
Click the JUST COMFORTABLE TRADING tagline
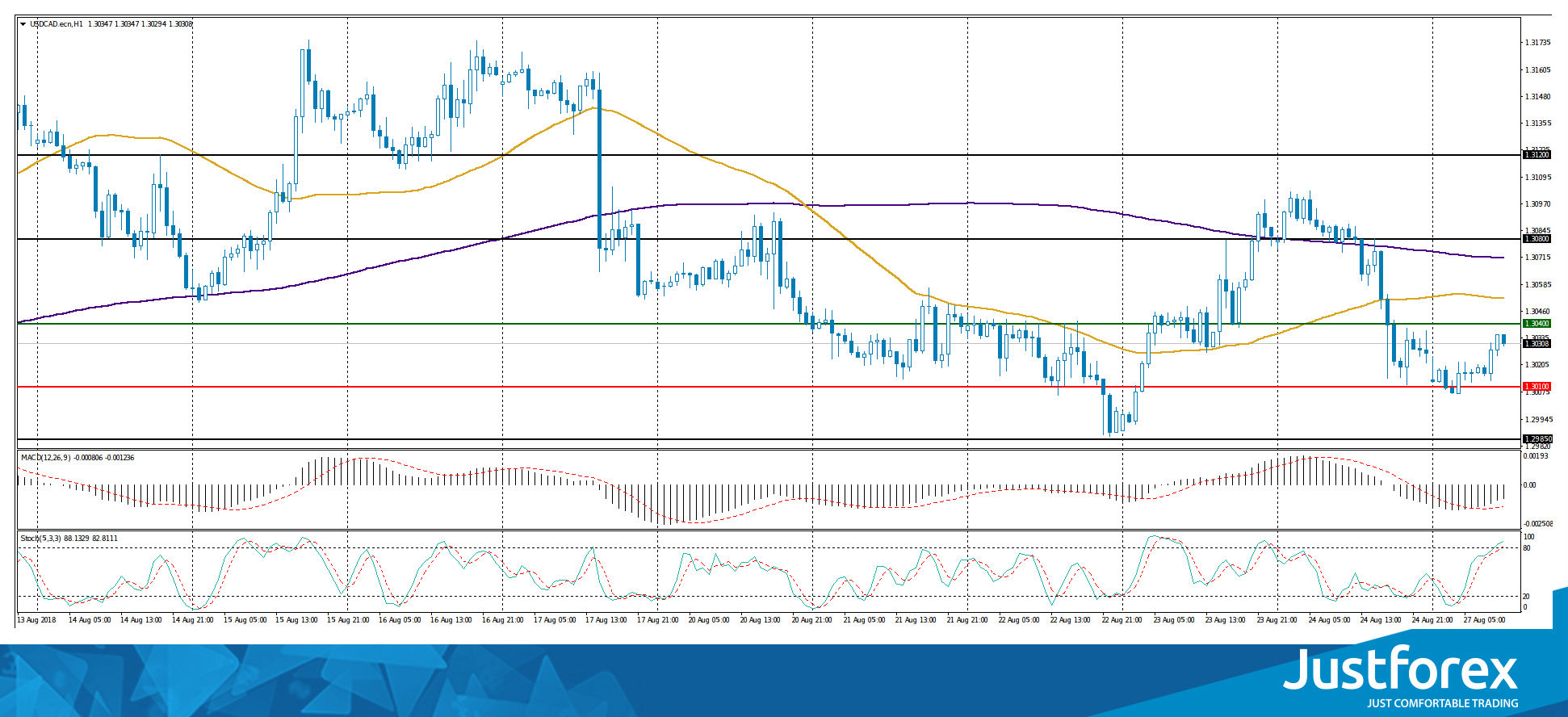pyautogui.click(x=1442, y=703)
